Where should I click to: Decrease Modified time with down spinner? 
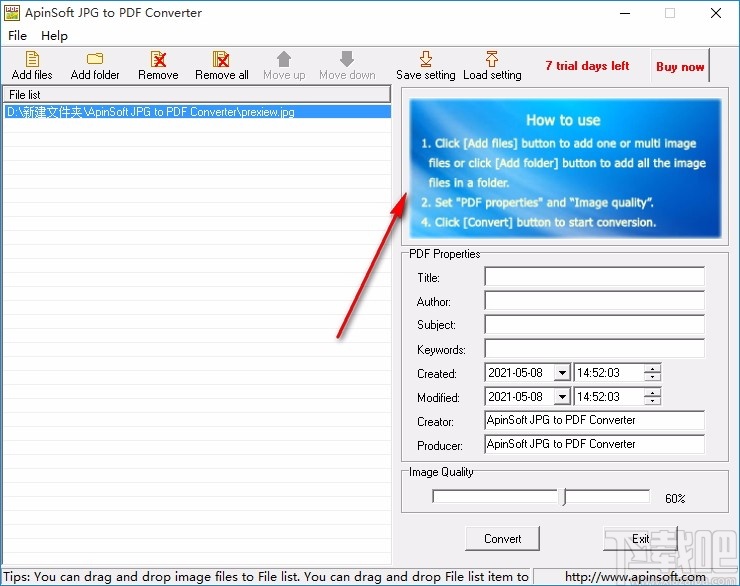click(652, 401)
